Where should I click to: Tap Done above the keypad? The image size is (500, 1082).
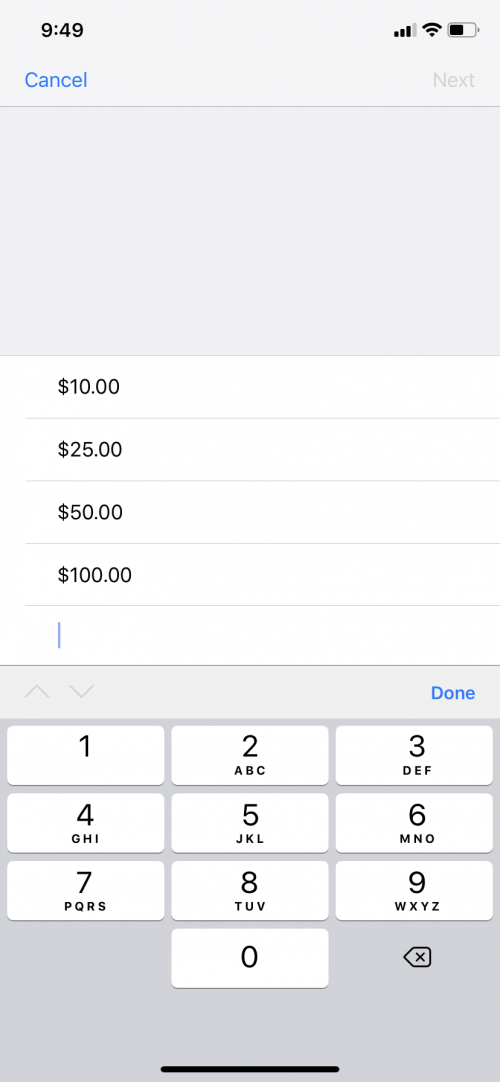click(453, 693)
